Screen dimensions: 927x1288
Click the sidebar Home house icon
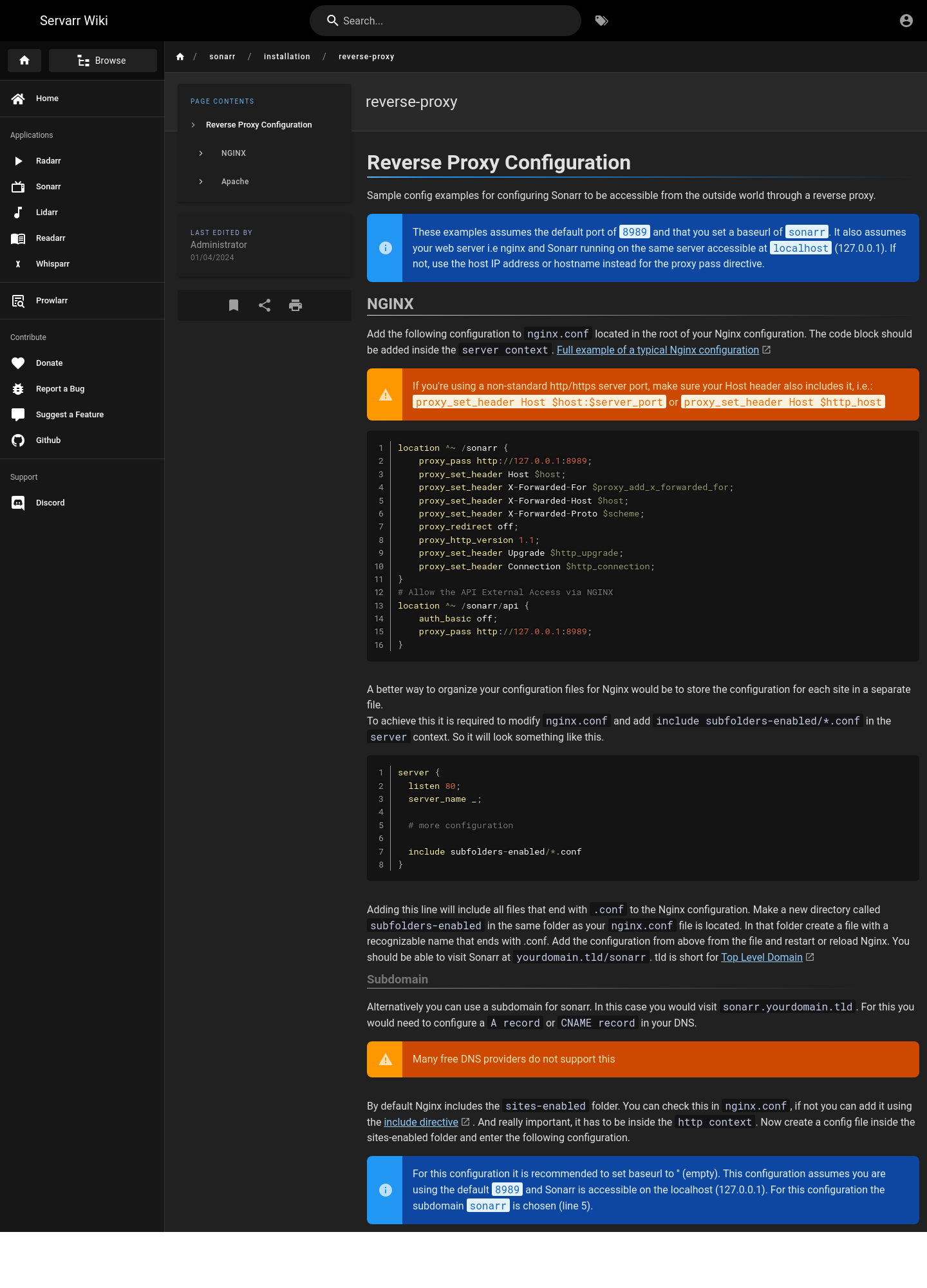pyautogui.click(x=18, y=99)
